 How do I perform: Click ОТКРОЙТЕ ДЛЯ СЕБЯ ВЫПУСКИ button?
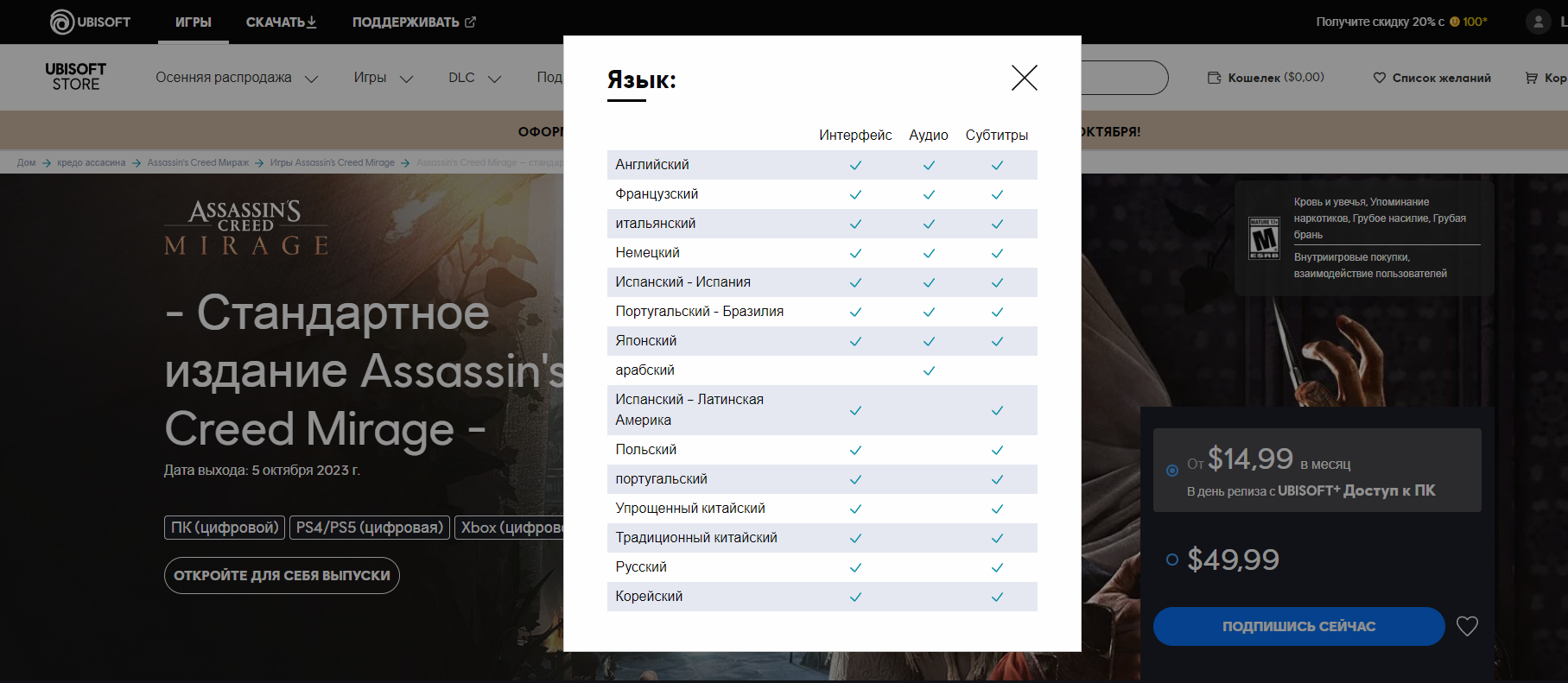[282, 576]
